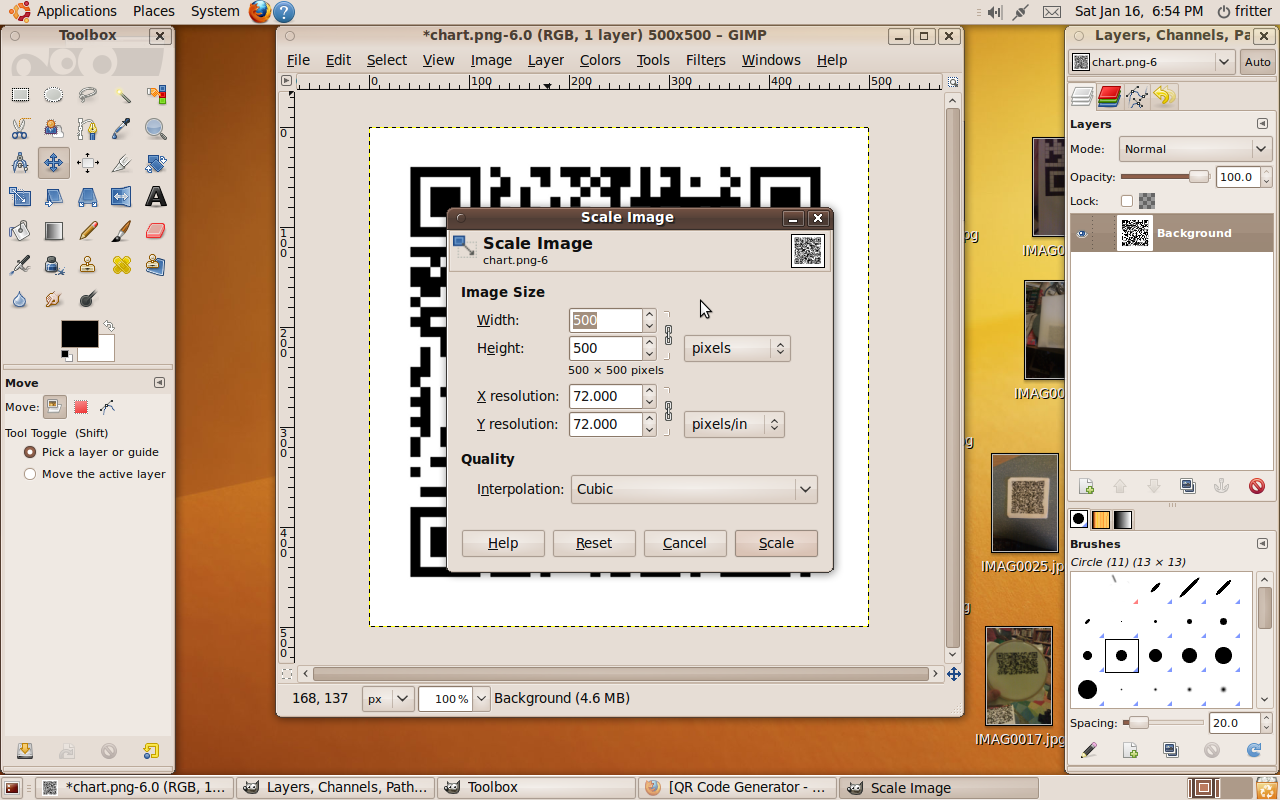Open IMAG0025.jpg desktop thumbnail
Image resolution: width=1280 pixels, height=800 pixels.
click(x=1025, y=503)
